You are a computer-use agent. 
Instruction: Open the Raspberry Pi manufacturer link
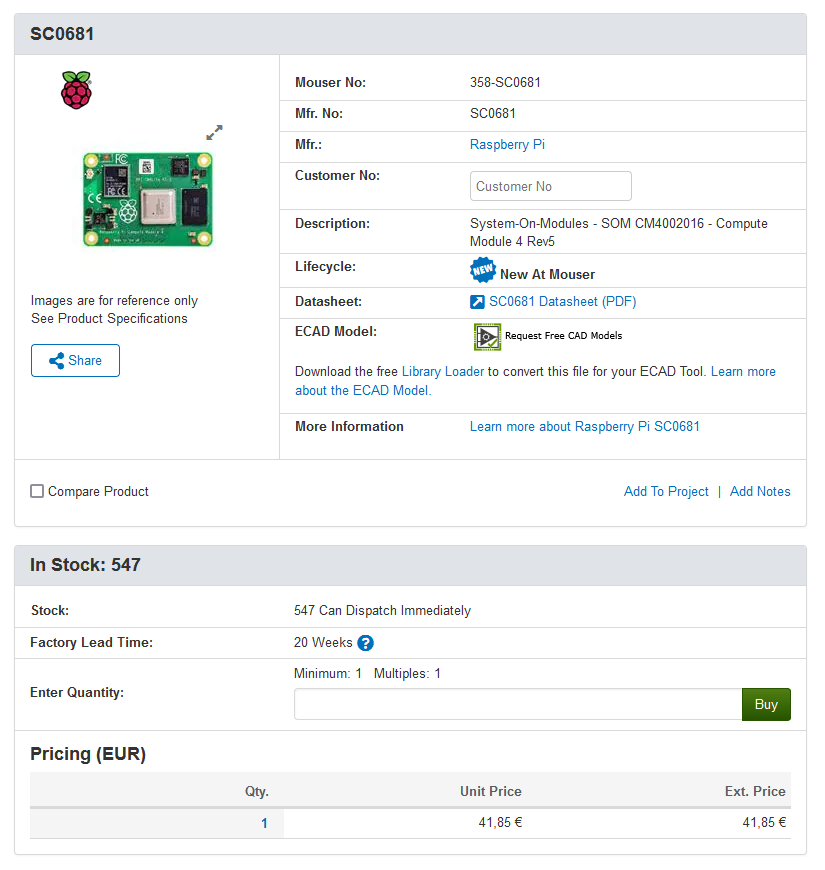(x=507, y=144)
